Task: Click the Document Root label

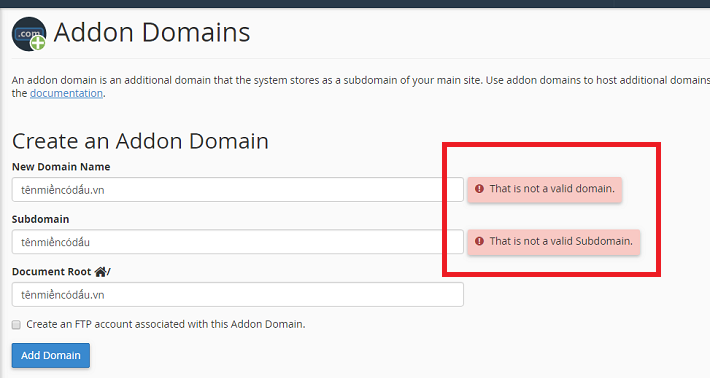Action: pyautogui.click(x=52, y=272)
